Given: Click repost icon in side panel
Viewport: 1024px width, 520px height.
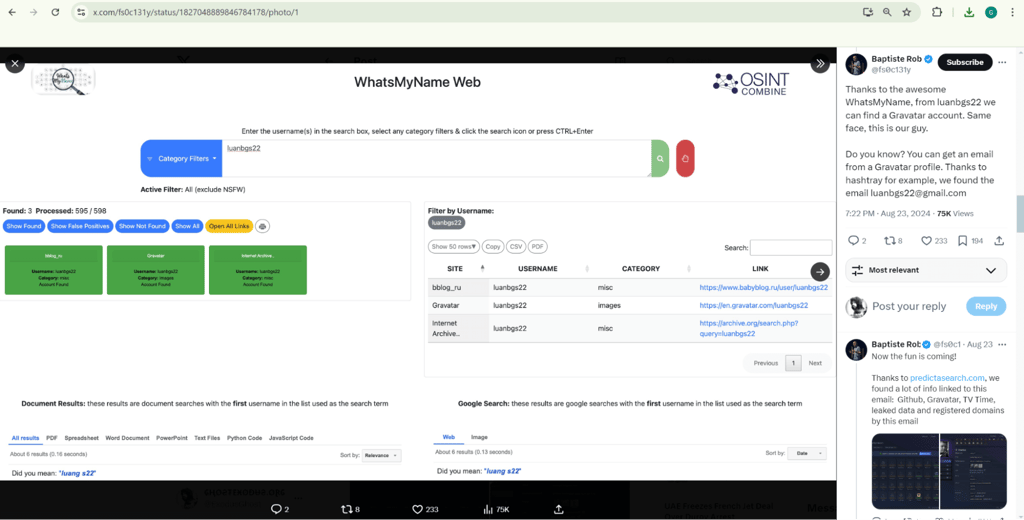Looking at the screenshot, I should pos(889,240).
